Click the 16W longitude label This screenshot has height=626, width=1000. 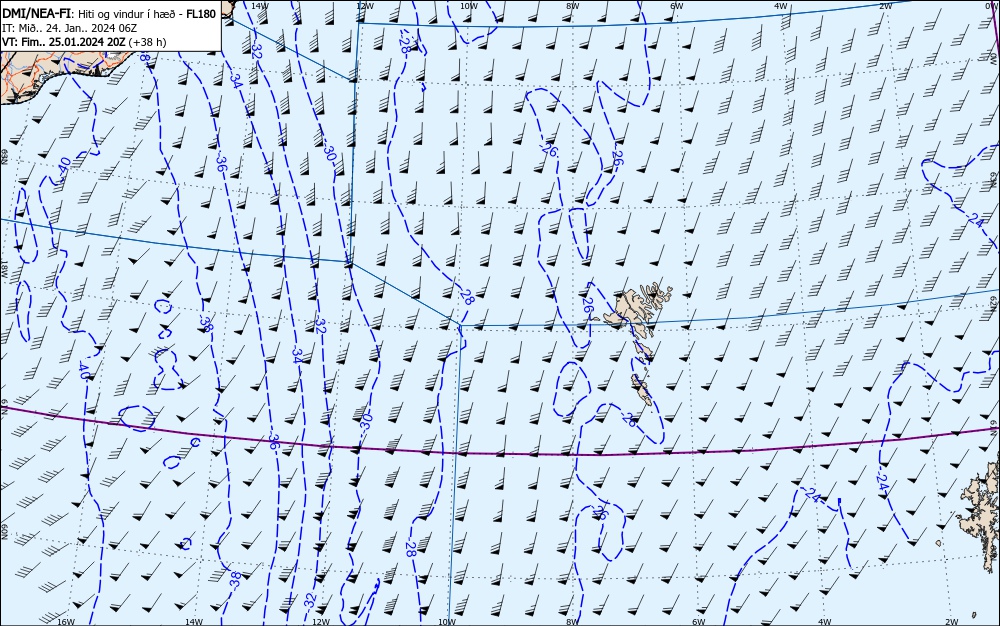click(x=66, y=622)
